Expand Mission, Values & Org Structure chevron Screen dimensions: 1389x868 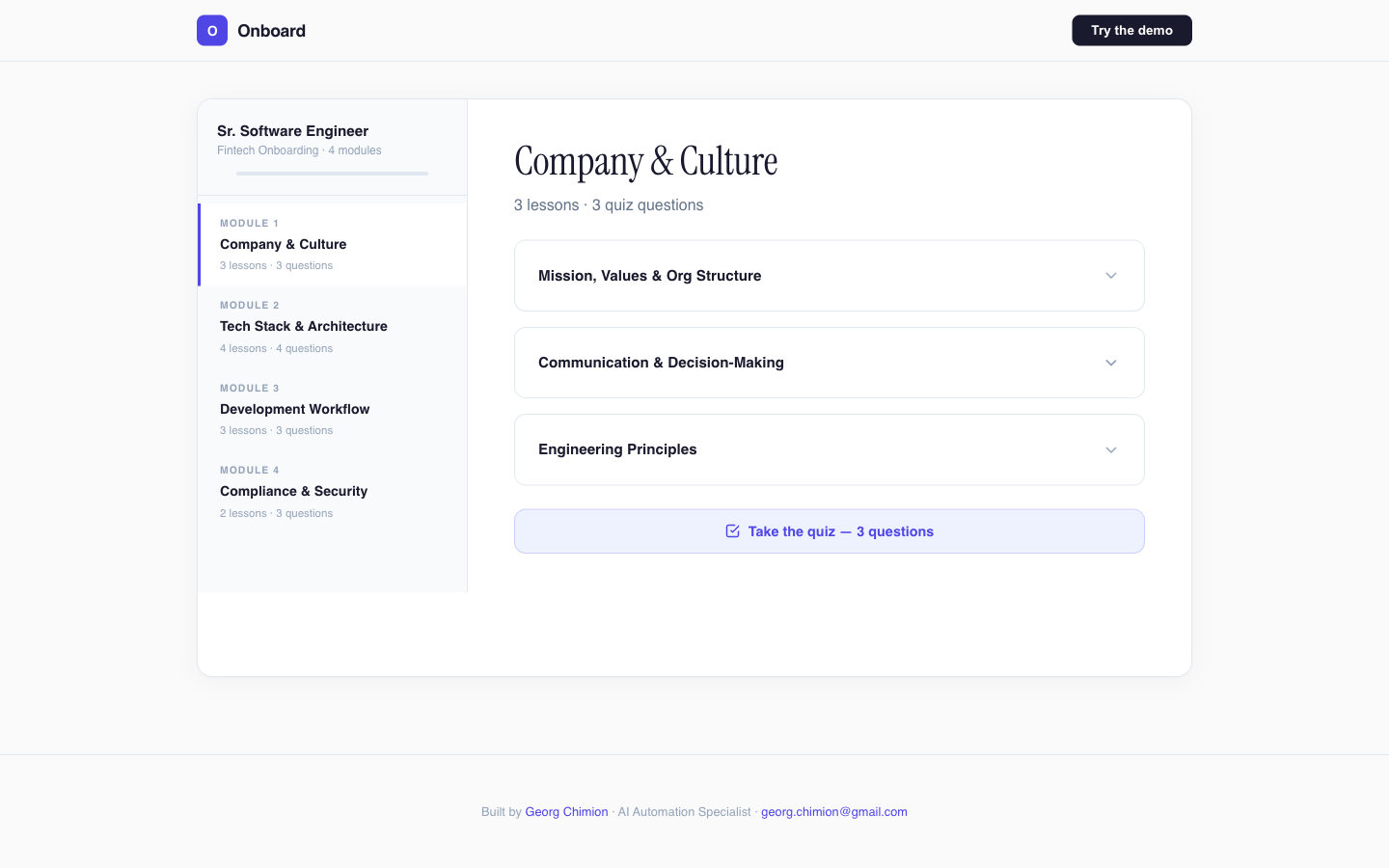tap(1111, 276)
